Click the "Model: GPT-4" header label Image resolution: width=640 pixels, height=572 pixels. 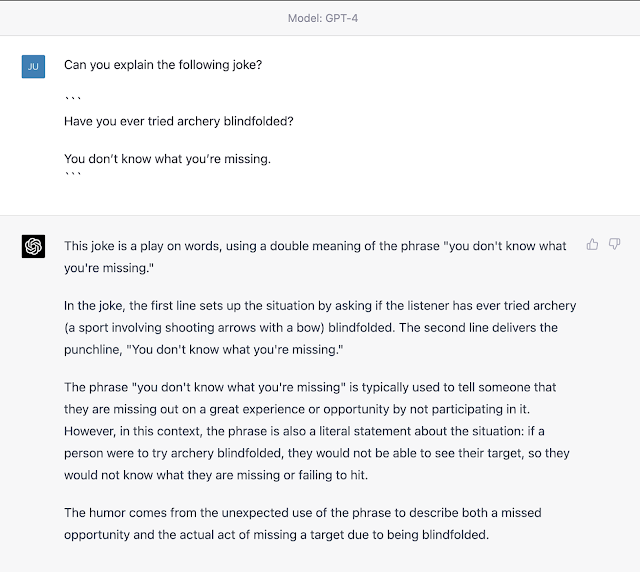[319, 18]
